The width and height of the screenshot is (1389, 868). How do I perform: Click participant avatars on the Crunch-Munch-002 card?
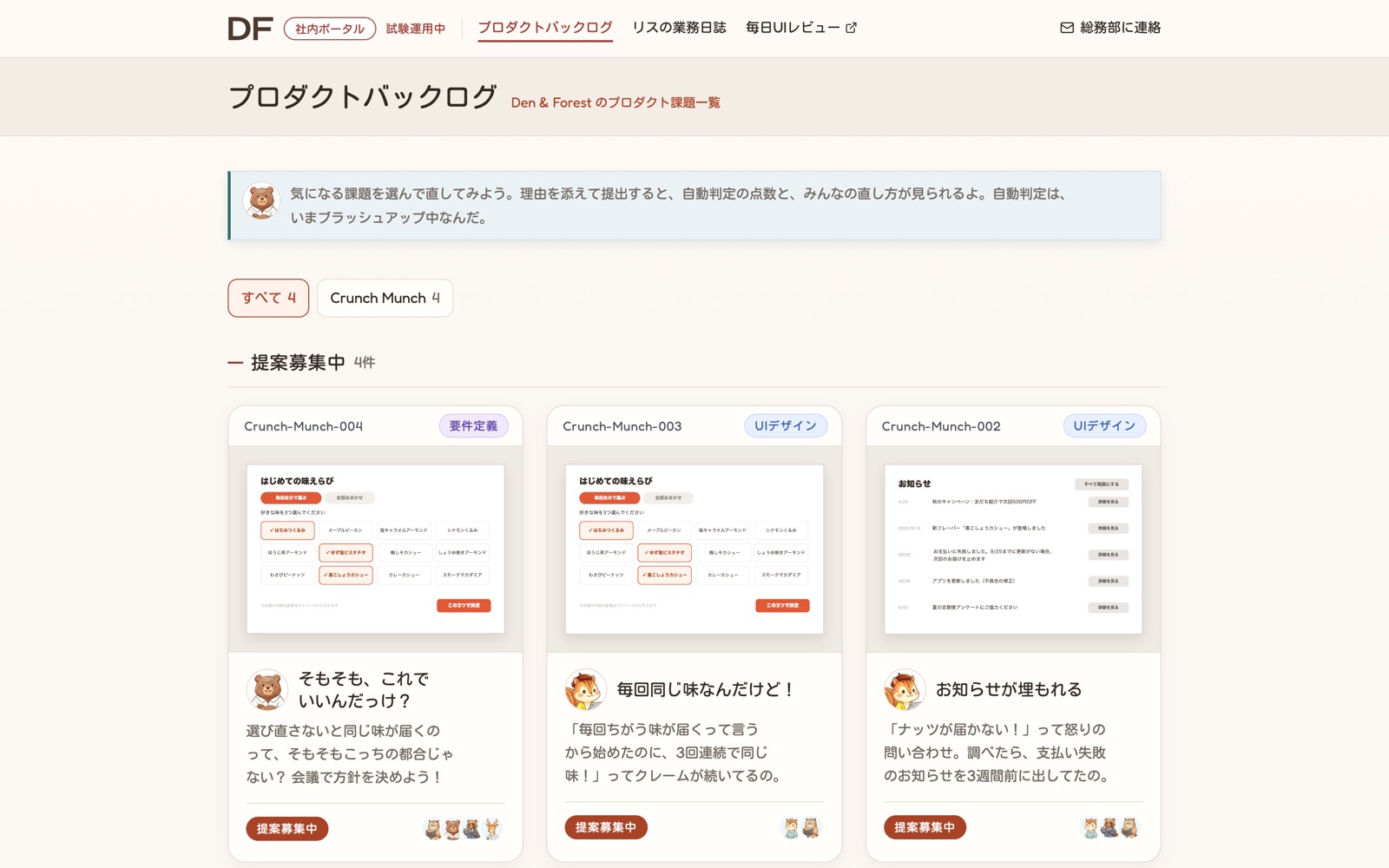point(1110,828)
